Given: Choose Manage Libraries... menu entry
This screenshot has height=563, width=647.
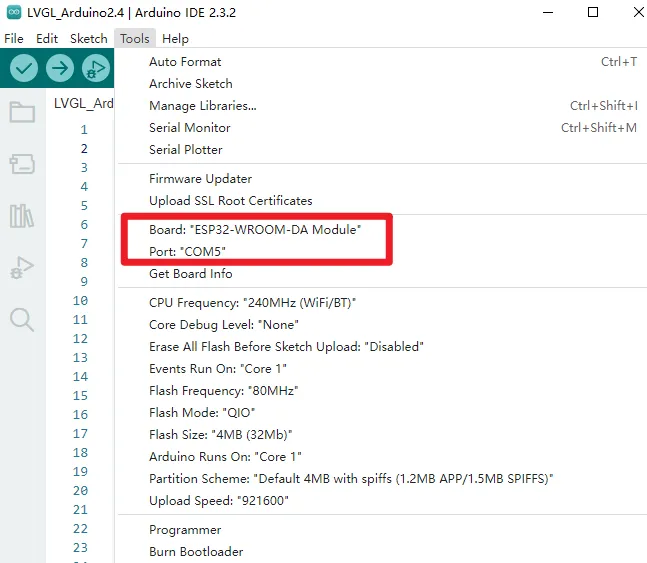Looking at the screenshot, I should [x=202, y=106].
